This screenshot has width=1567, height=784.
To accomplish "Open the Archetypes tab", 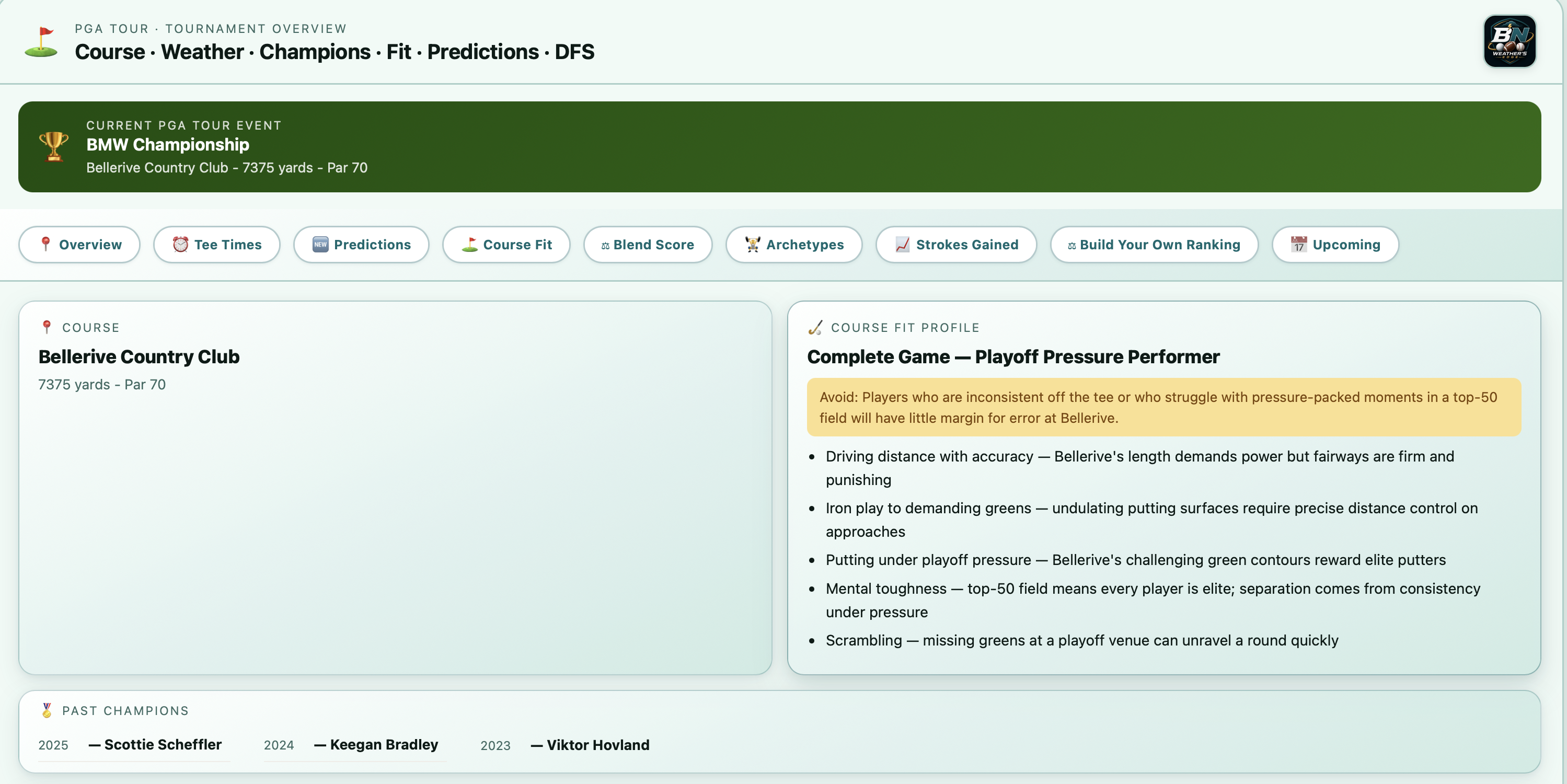I will click(794, 245).
